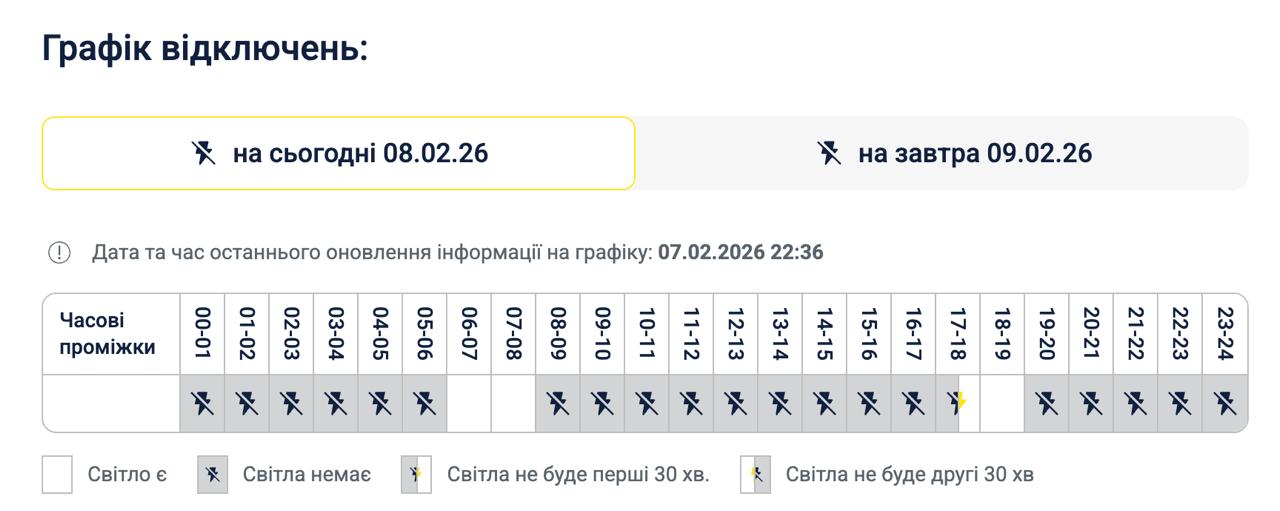Click the white 'Світло є' legend swatch
The width and height of the screenshot is (1280, 511).
pos(57,474)
